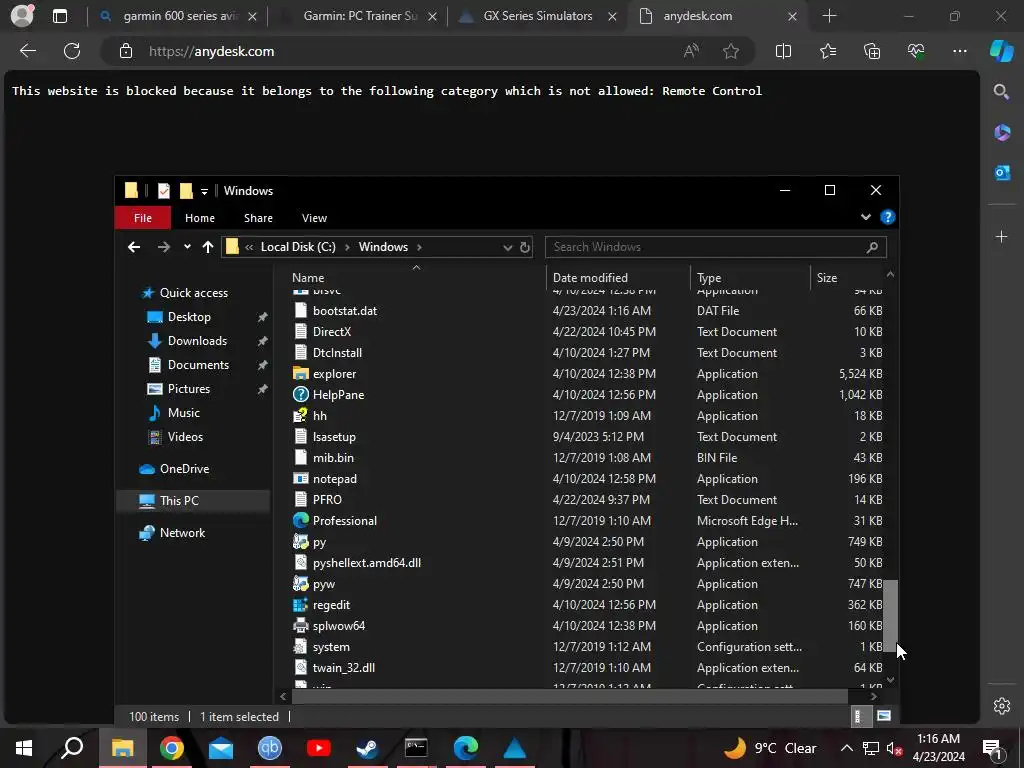Open Customize Quick Access Toolbar dropdown
Image resolution: width=1024 pixels, height=768 pixels.
tap(204, 191)
